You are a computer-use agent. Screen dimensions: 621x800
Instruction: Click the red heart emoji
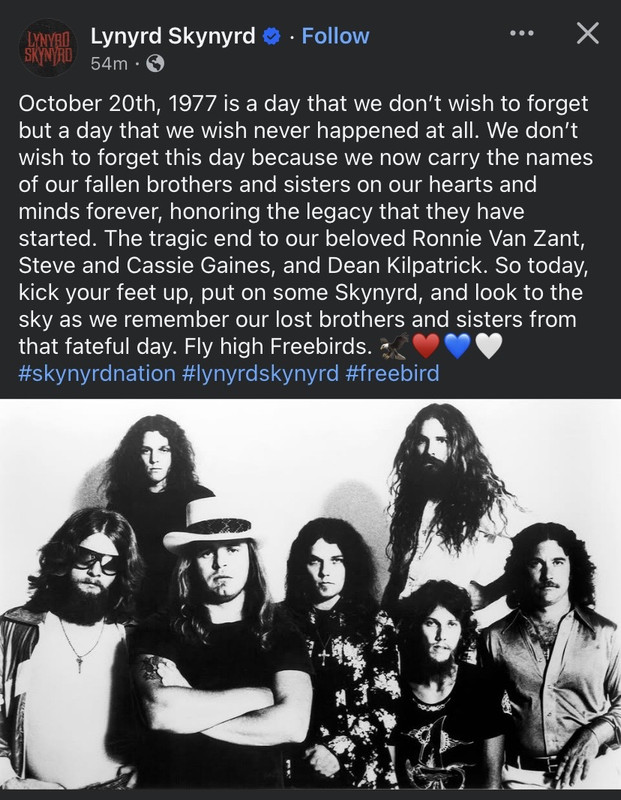[x=426, y=346]
